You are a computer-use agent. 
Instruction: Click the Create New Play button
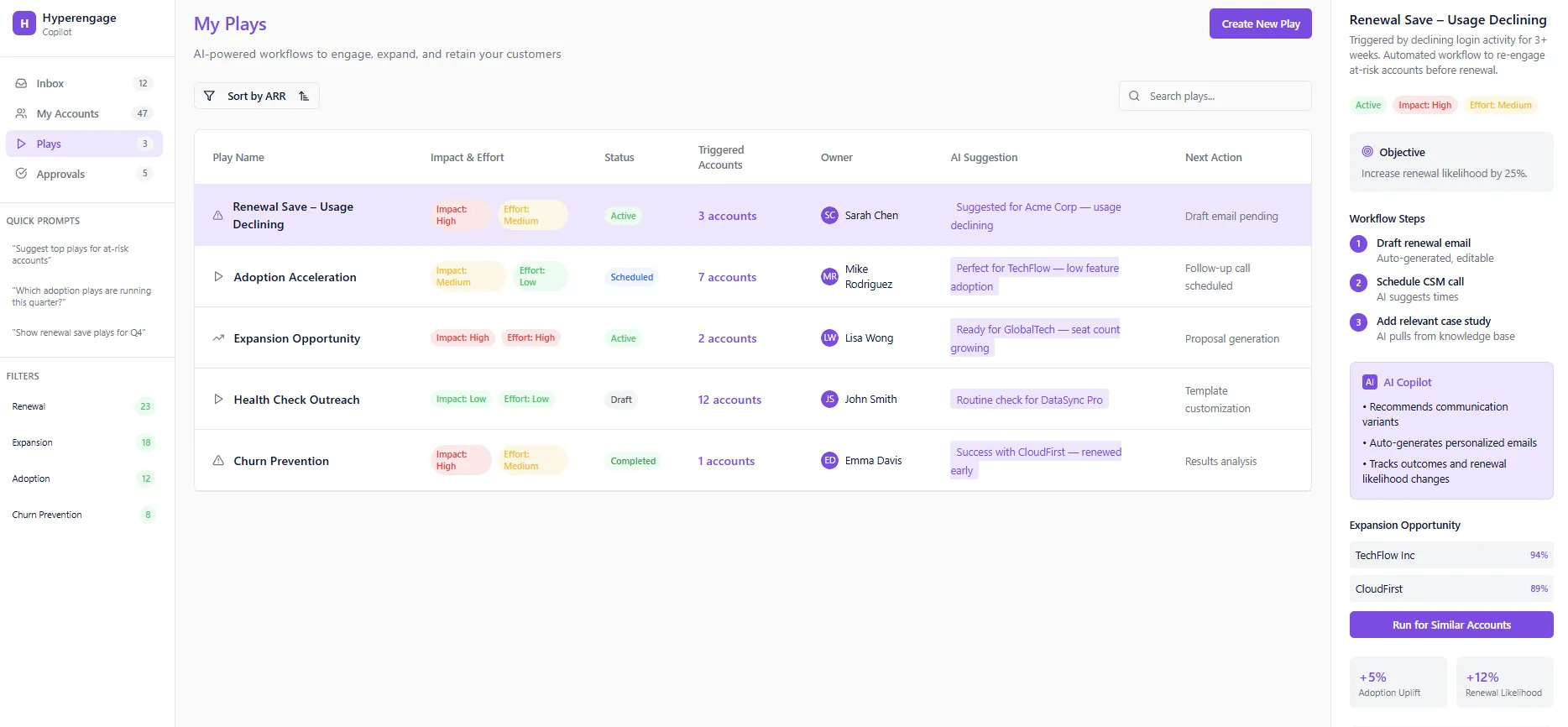pyautogui.click(x=1260, y=24)
